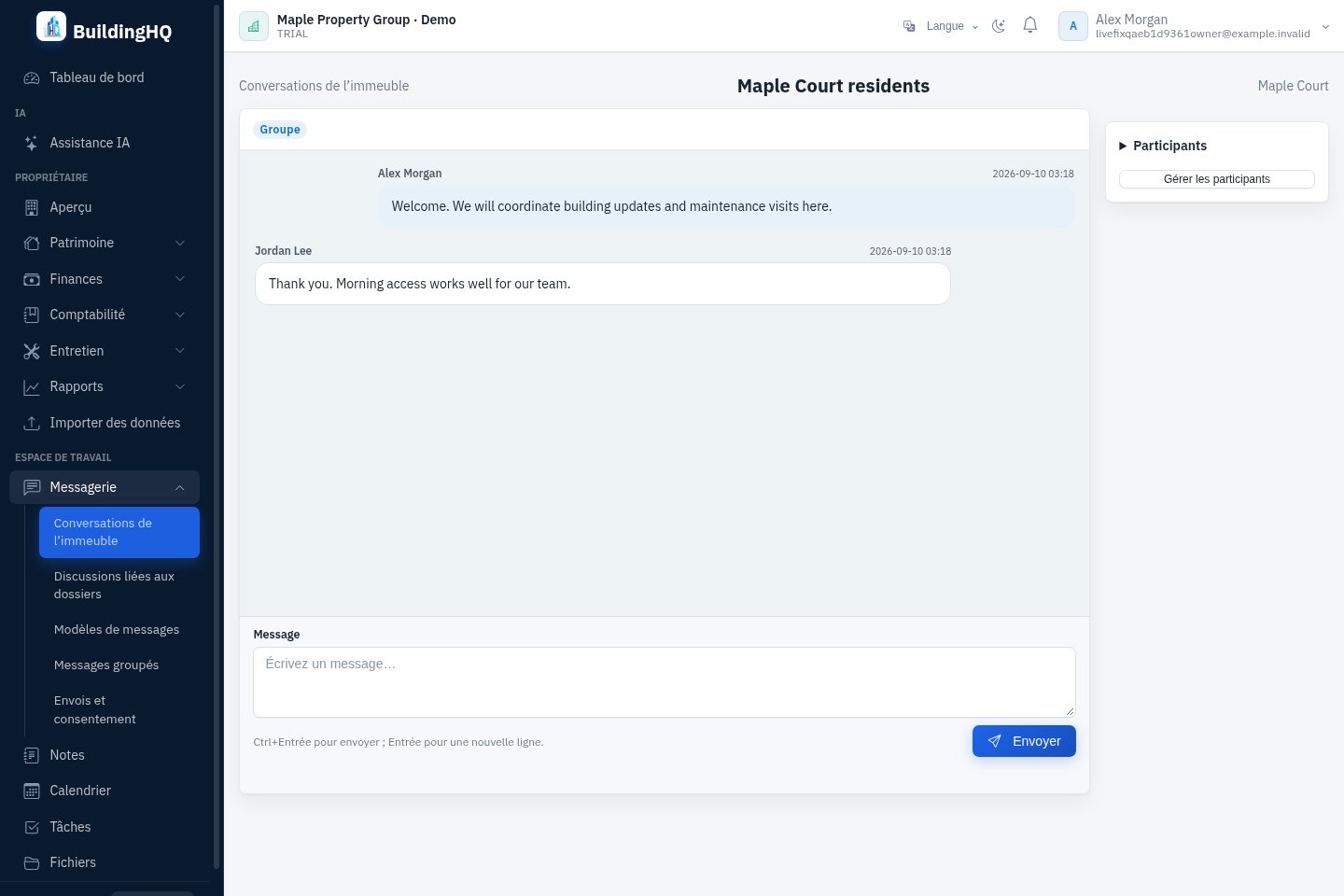Toggle dark mode moon icon
The width and height of the screenshot is (1344, 896).
pyautogui.click(x=999, y=26)
